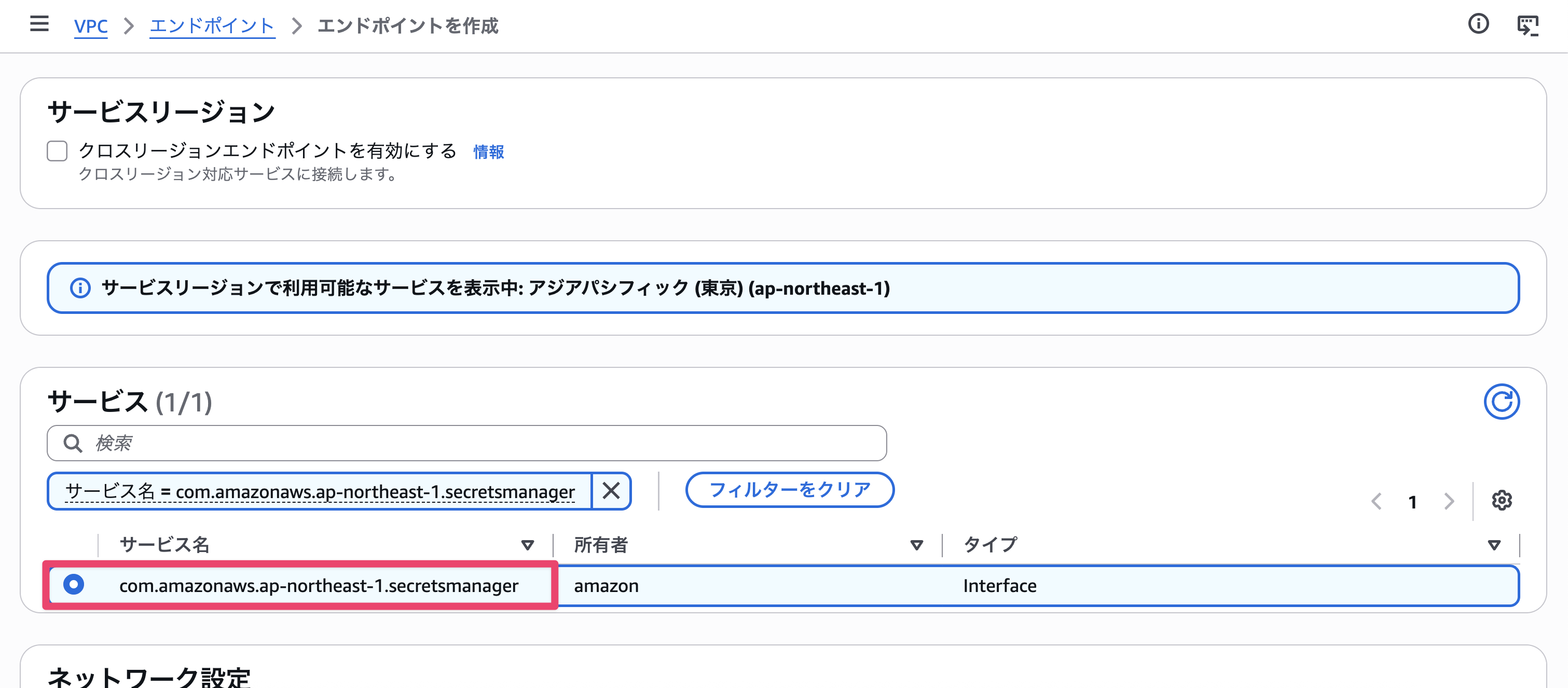Click page number 1
The image size is (1568, 688).
[1412, 502]
